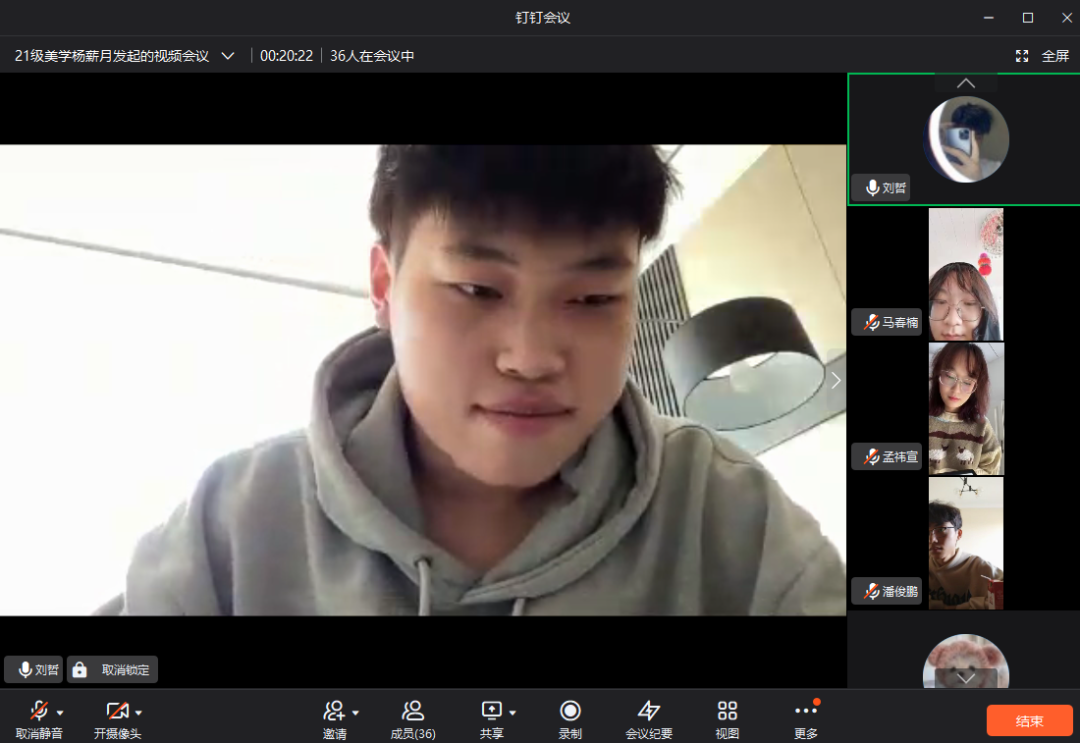Open the 成员(36) members list

click(412, 711)
